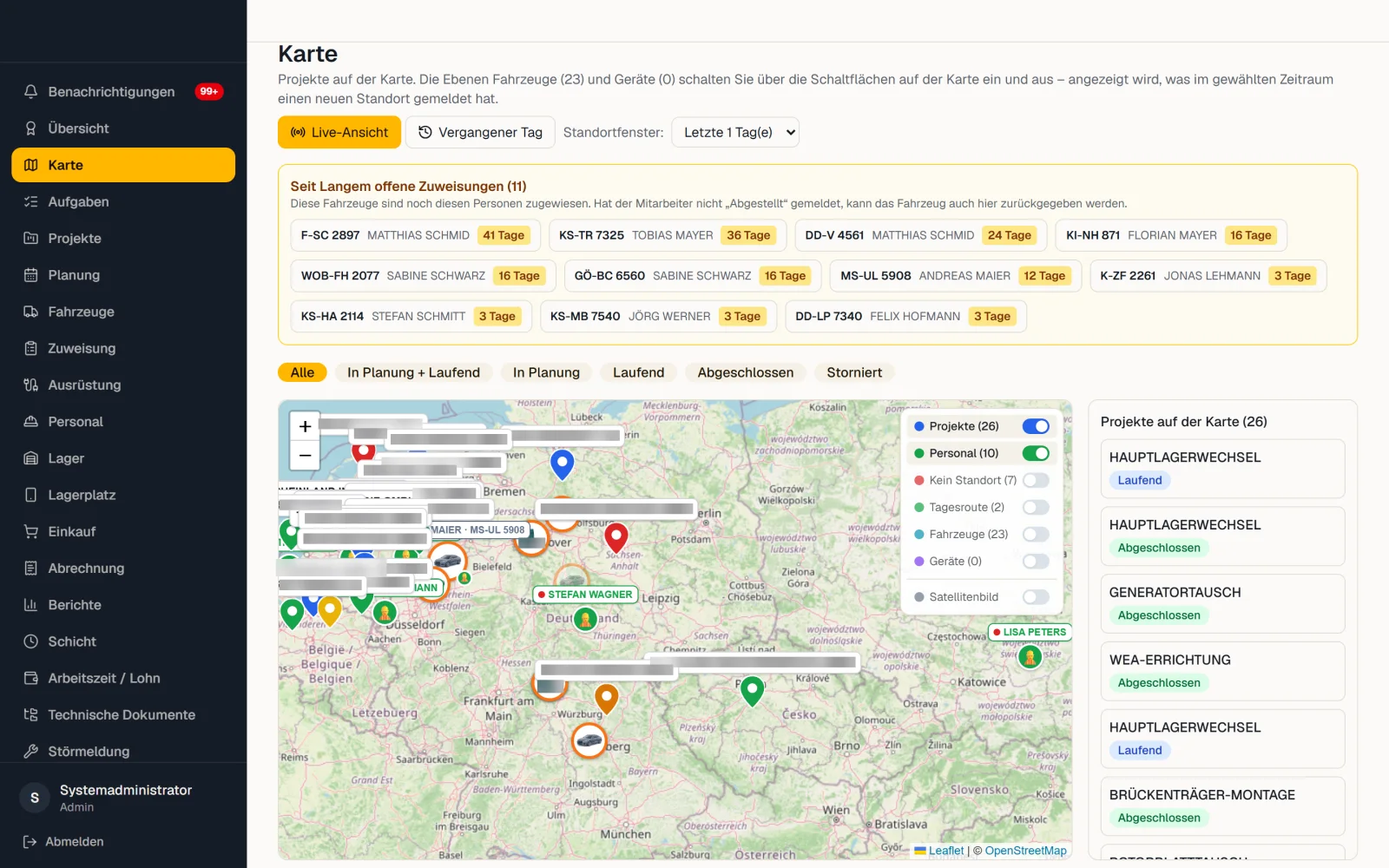Image resolution: width=1389 pixels, height=868 pixels.
Task: Open the Standortfenster Letzte 1 Tag(e) dropdown
Action: tap(735, 133)
